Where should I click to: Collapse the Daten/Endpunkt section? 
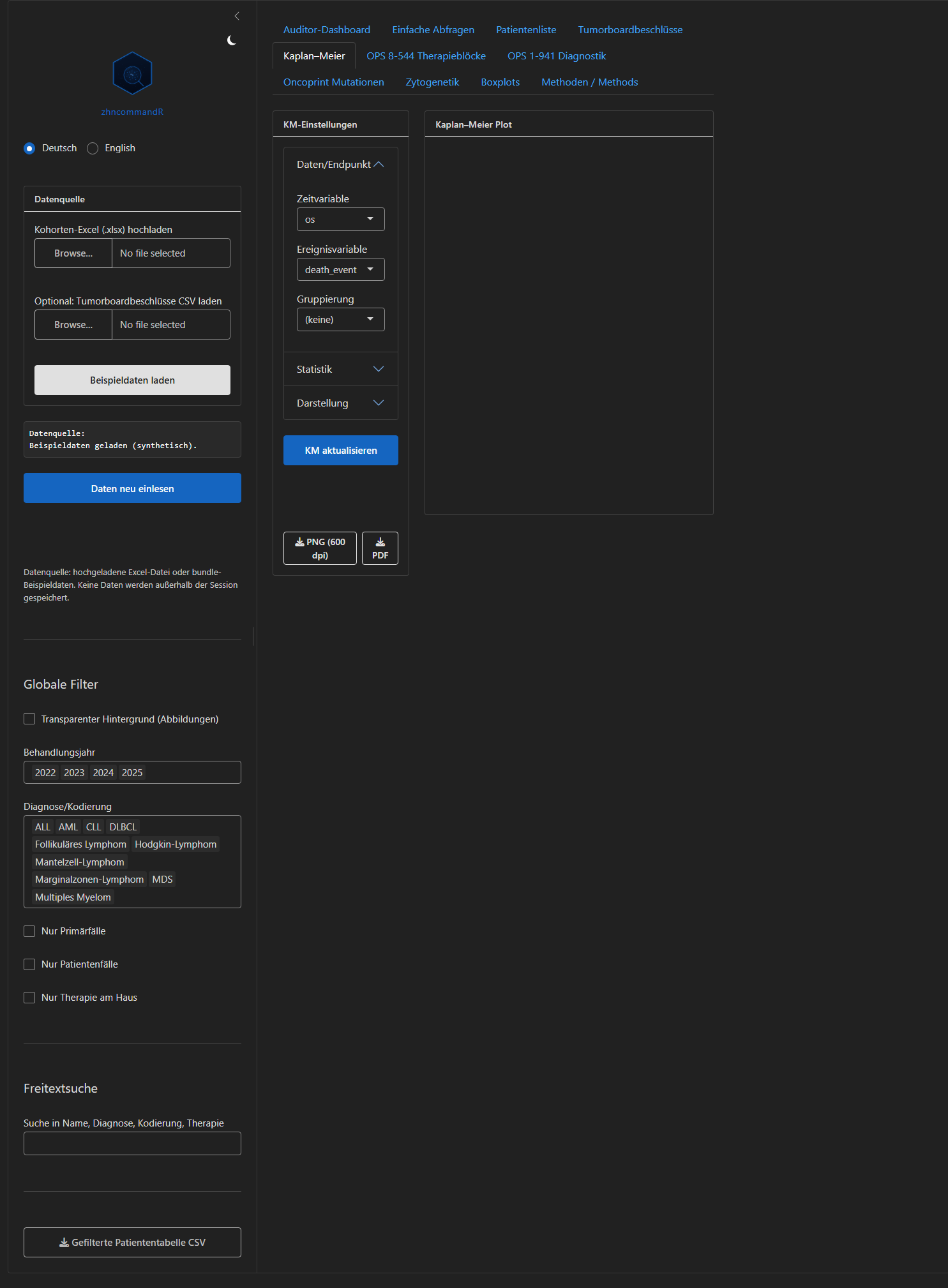[340, 164]
